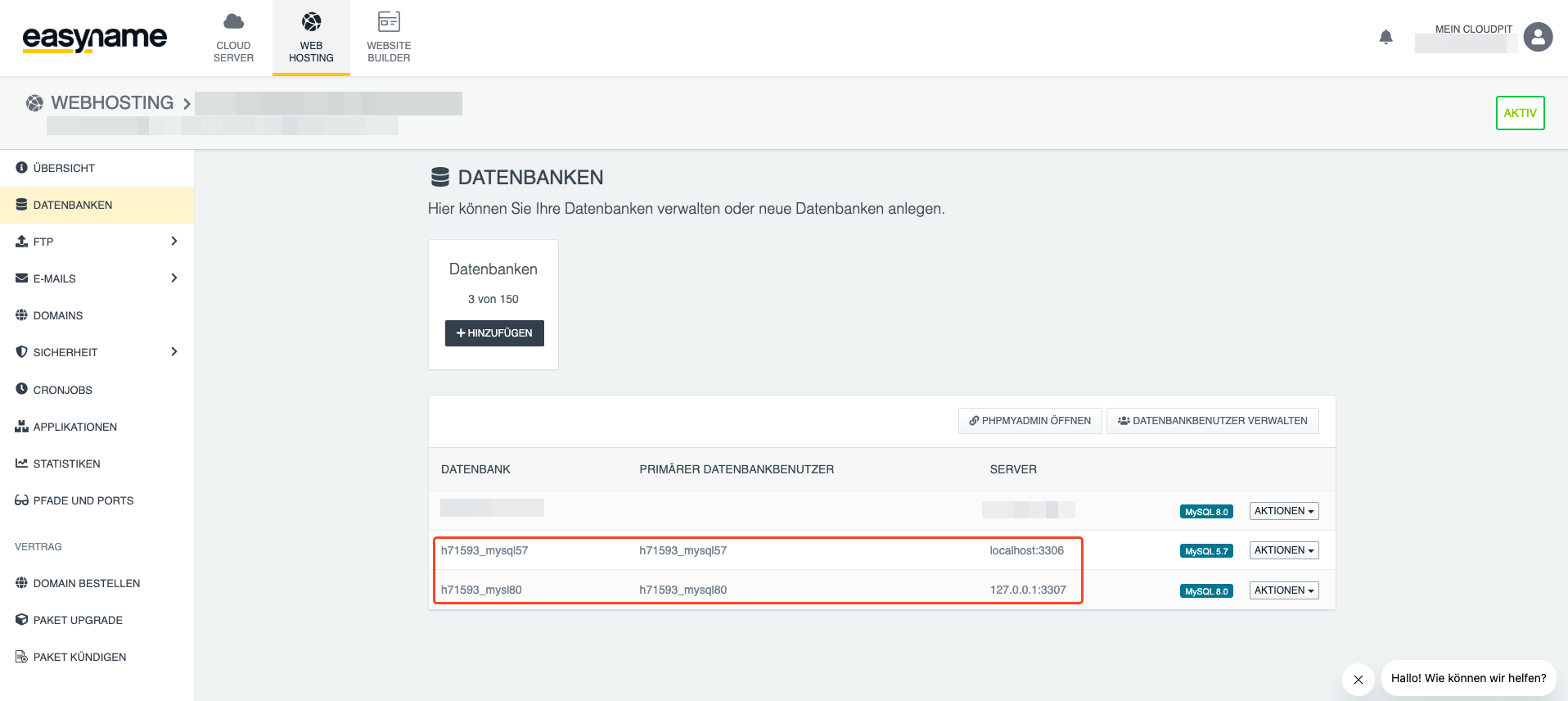The width and height of the screenshot is (1568, 701).
Task: Click the MySQL 5.7 version badge
Action: (x=1205, y=551)
